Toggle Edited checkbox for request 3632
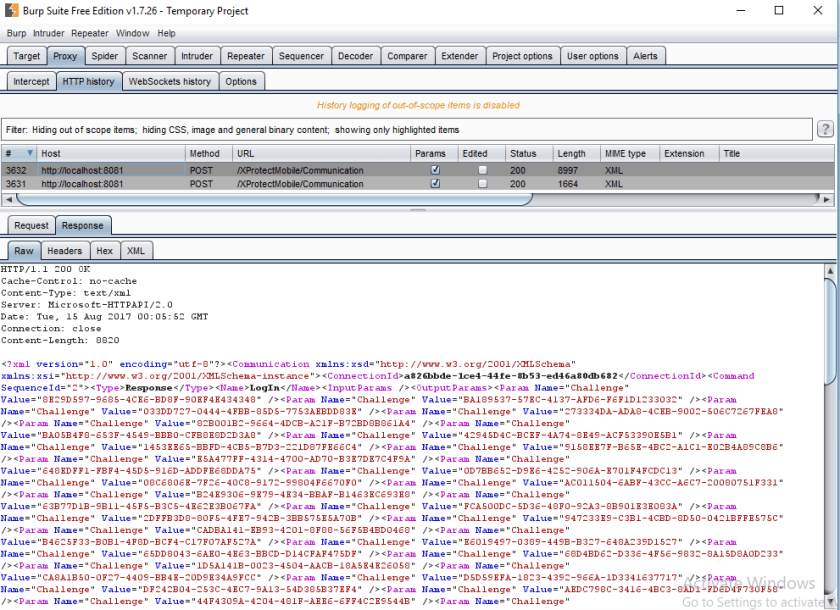Screen dimensions: 840x610 click(x=483, y=170)
